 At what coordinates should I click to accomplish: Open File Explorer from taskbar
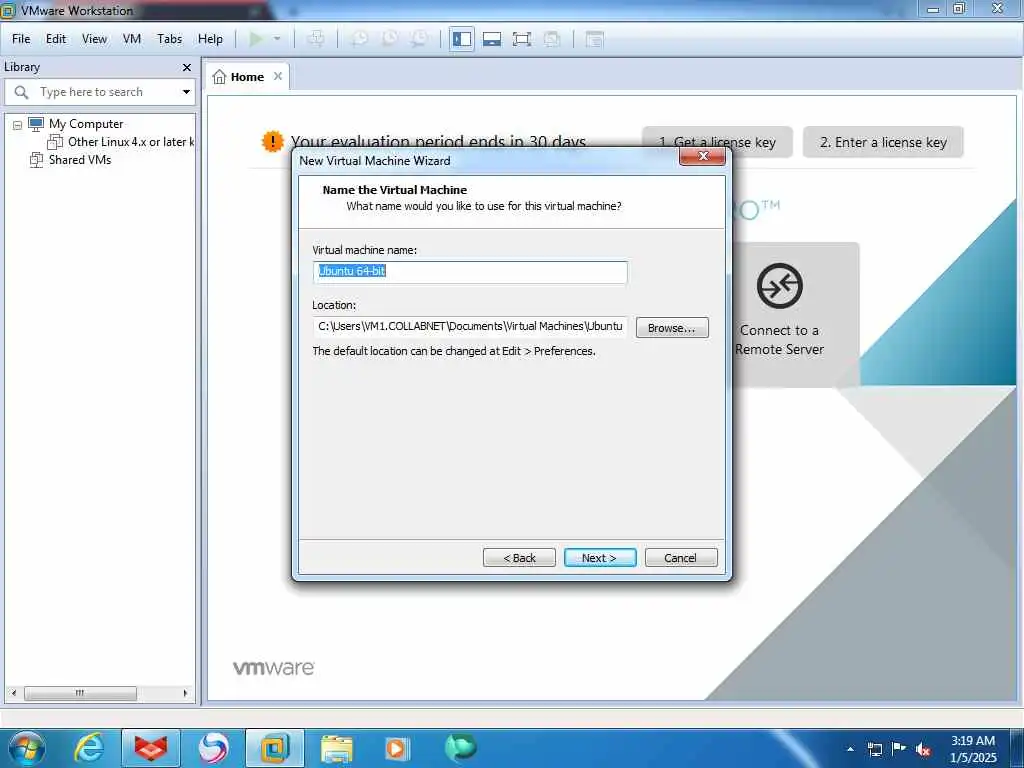point(337,748)
